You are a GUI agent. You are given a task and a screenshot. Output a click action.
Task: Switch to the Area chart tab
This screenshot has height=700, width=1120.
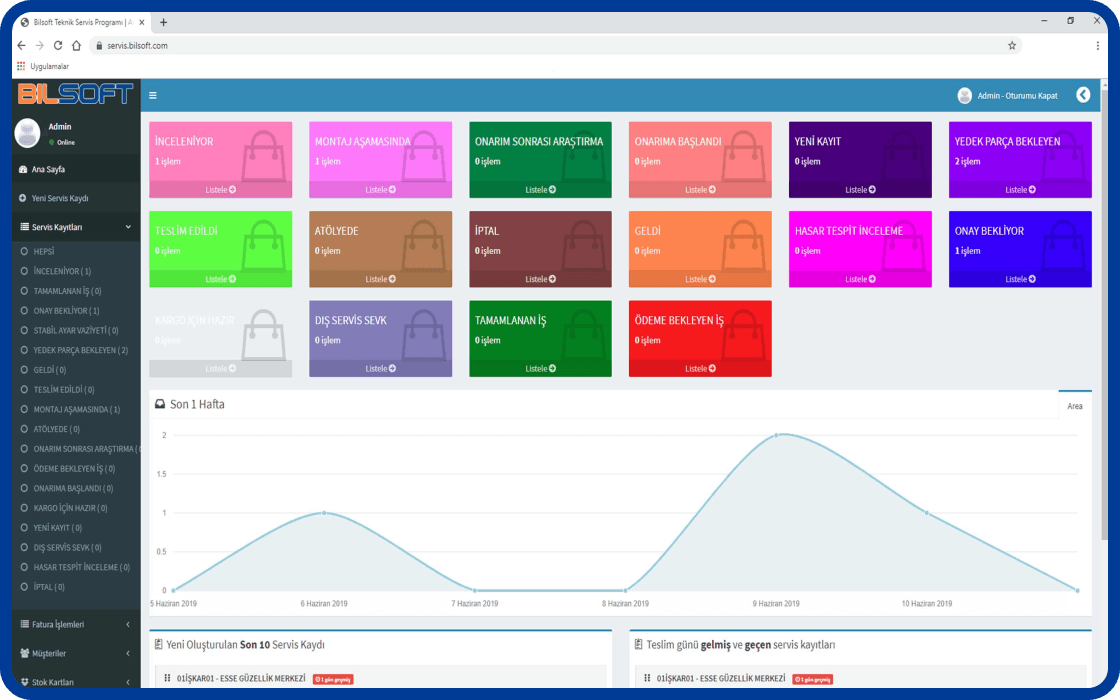1075,406
